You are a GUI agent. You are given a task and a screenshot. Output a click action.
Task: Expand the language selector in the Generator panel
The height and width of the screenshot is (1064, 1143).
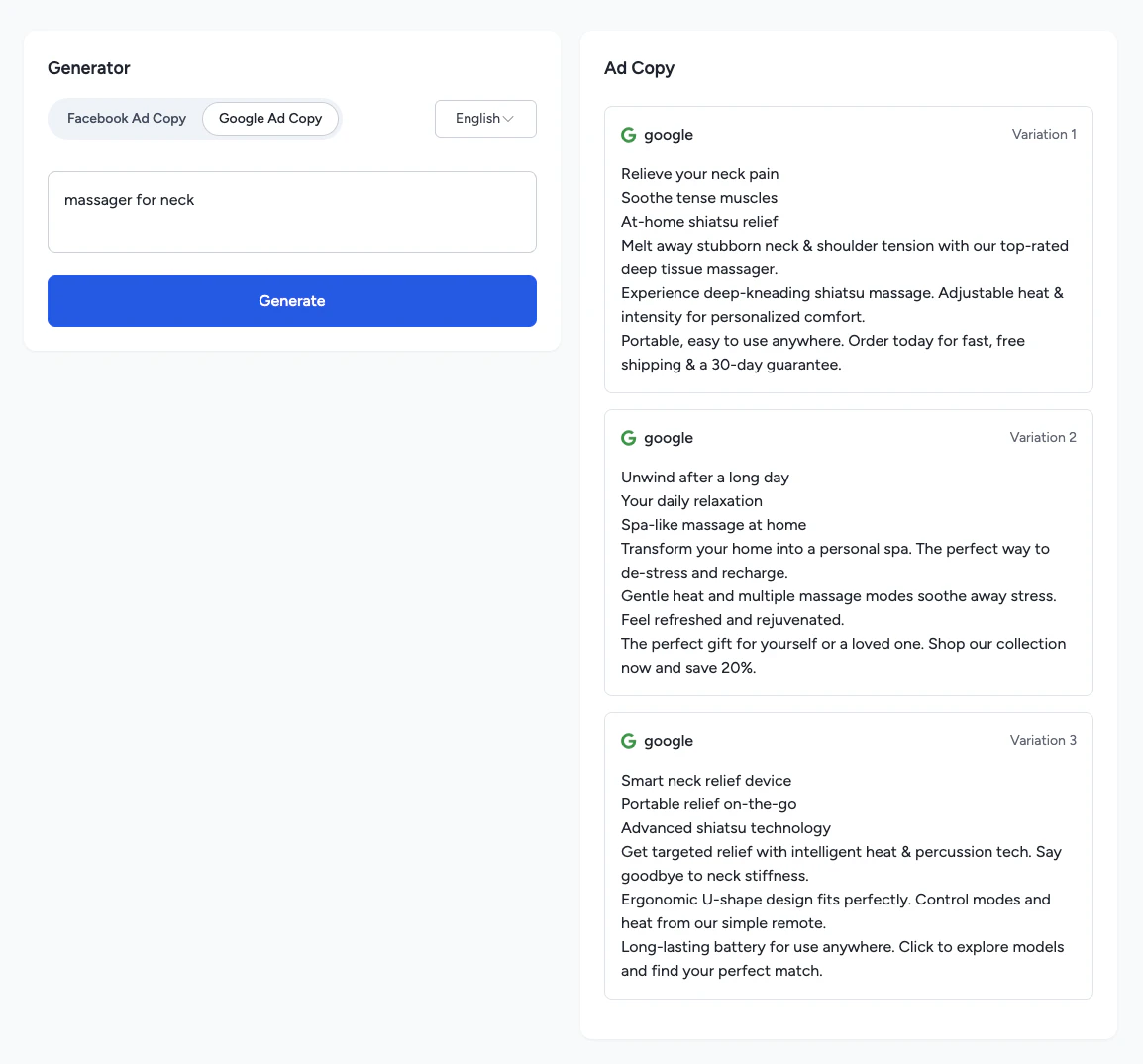pyautogui.click(x=484, y=118)
